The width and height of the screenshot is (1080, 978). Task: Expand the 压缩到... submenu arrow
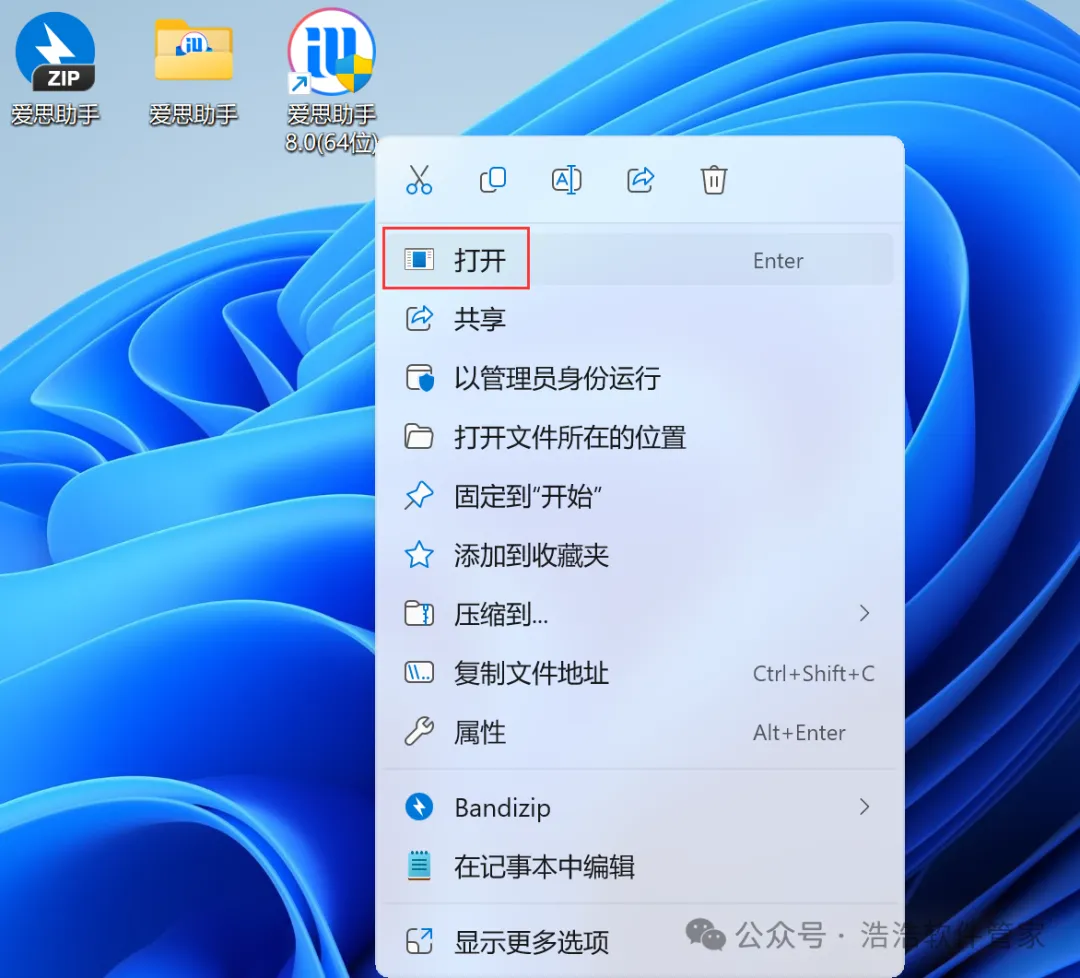pos(864,613)
